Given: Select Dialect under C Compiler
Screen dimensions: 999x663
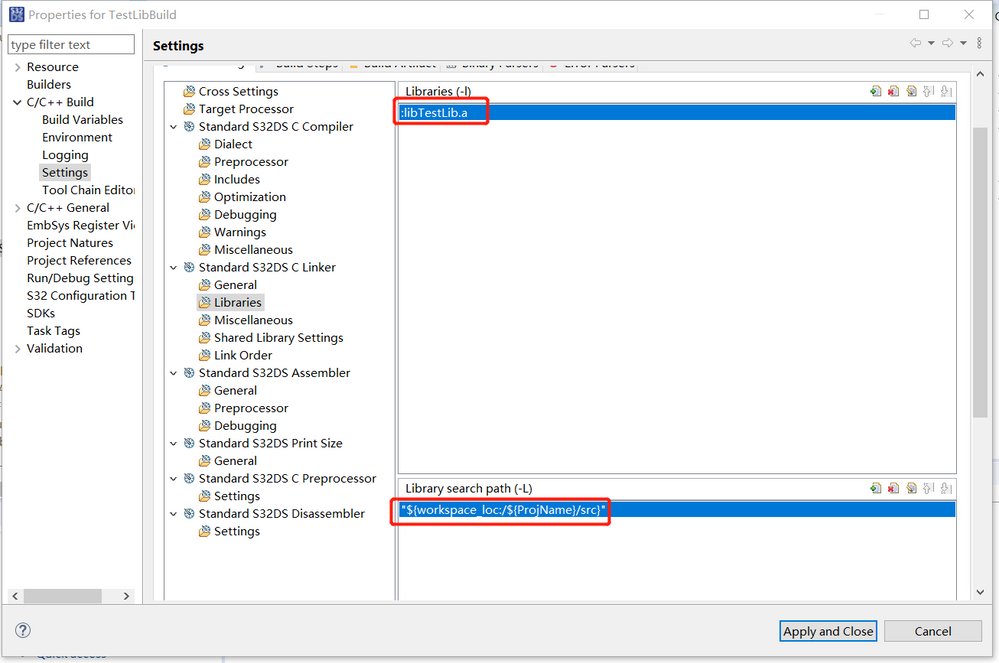Looking at the screenshot, I should click(233, 144).
